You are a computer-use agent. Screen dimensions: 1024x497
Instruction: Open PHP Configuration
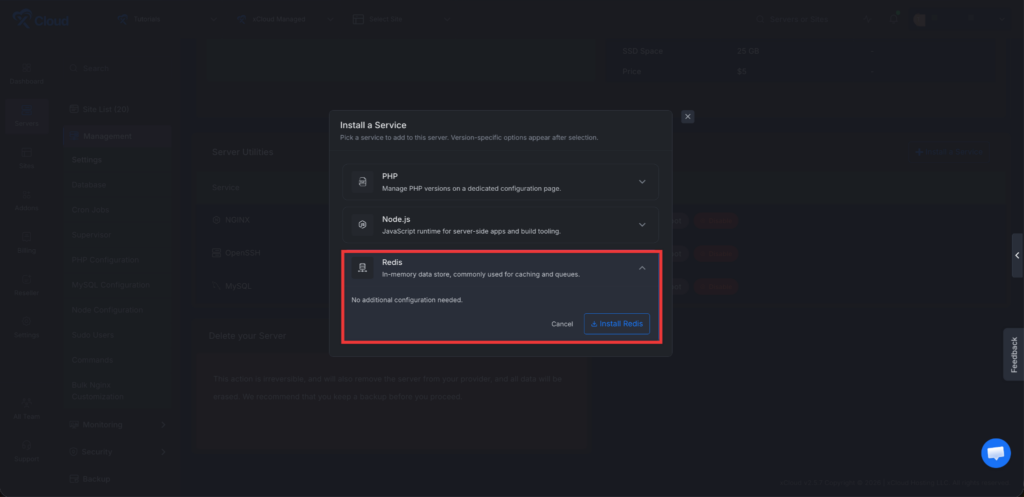point(105,259)
